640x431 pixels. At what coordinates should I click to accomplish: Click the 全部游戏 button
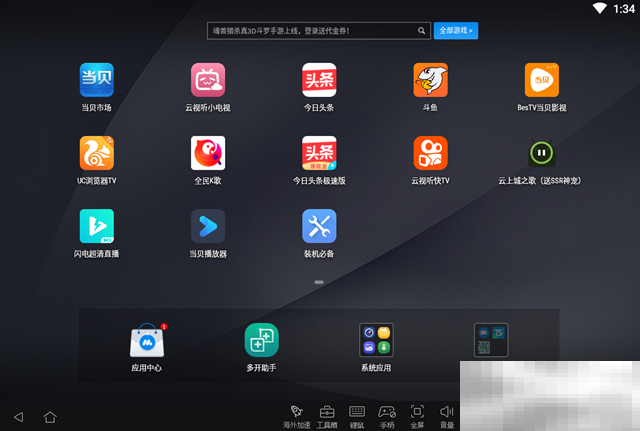[x=456, y=31]
